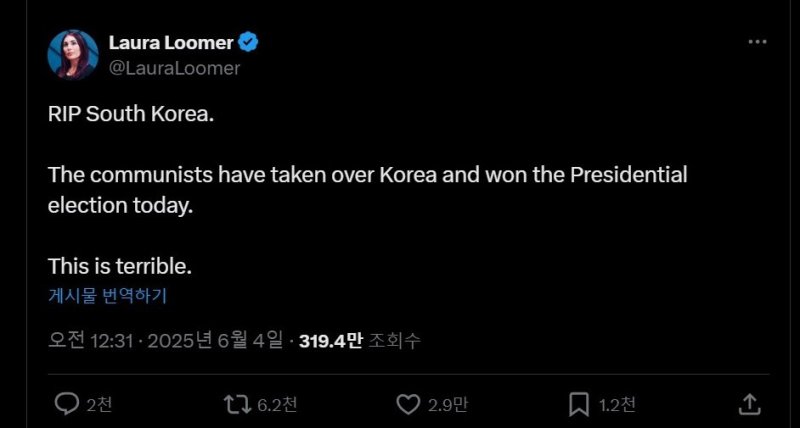
Task: Click the 오전 12:31 timestamp
Action: click(90, 341)
